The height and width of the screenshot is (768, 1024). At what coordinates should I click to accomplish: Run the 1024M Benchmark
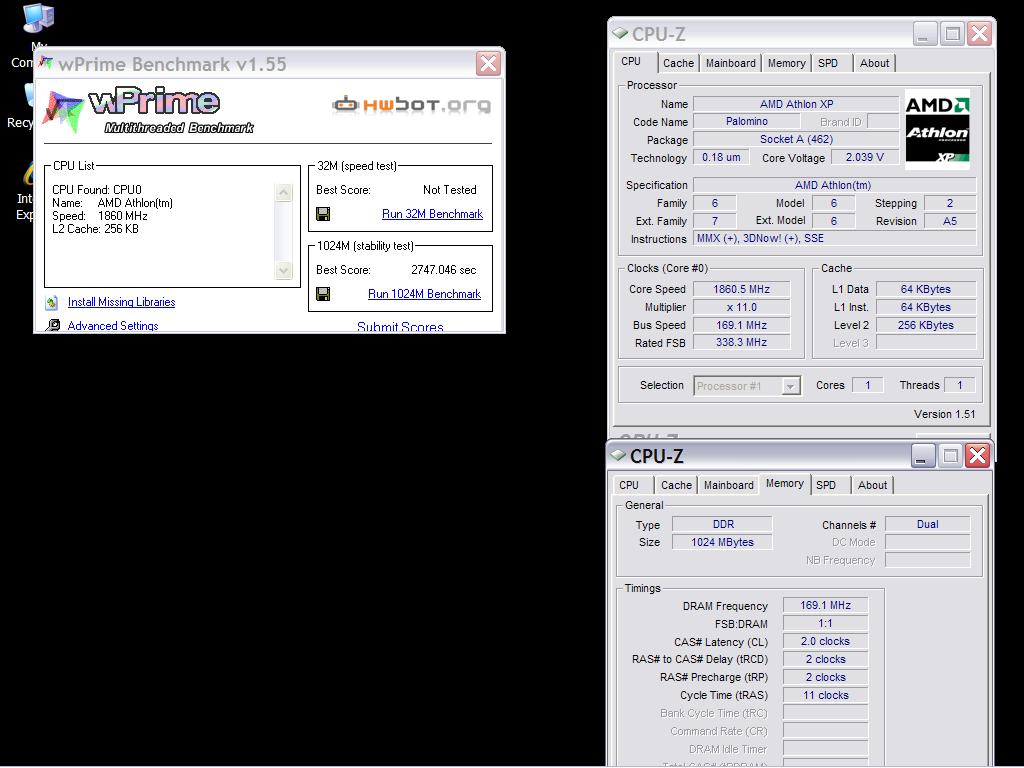pos(424,294)
